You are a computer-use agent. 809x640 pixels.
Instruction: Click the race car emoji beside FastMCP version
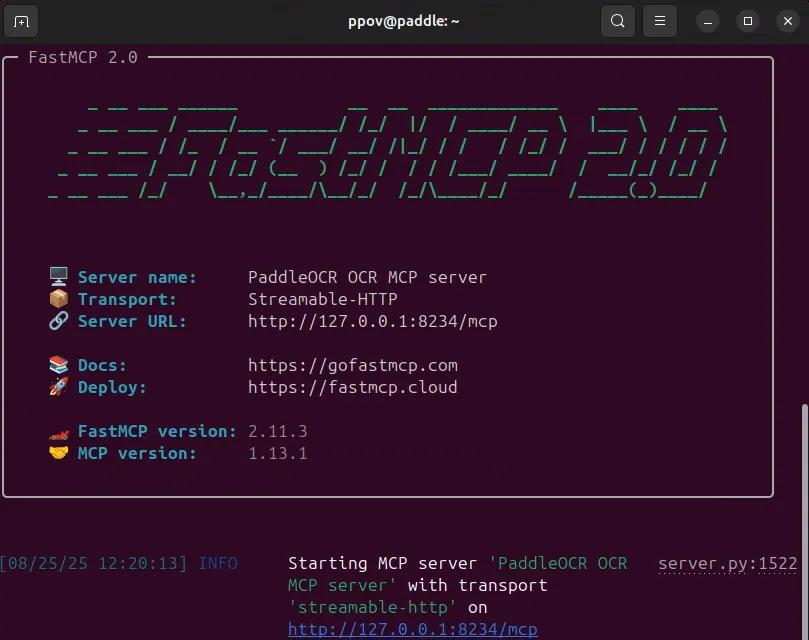pos(59,434)
